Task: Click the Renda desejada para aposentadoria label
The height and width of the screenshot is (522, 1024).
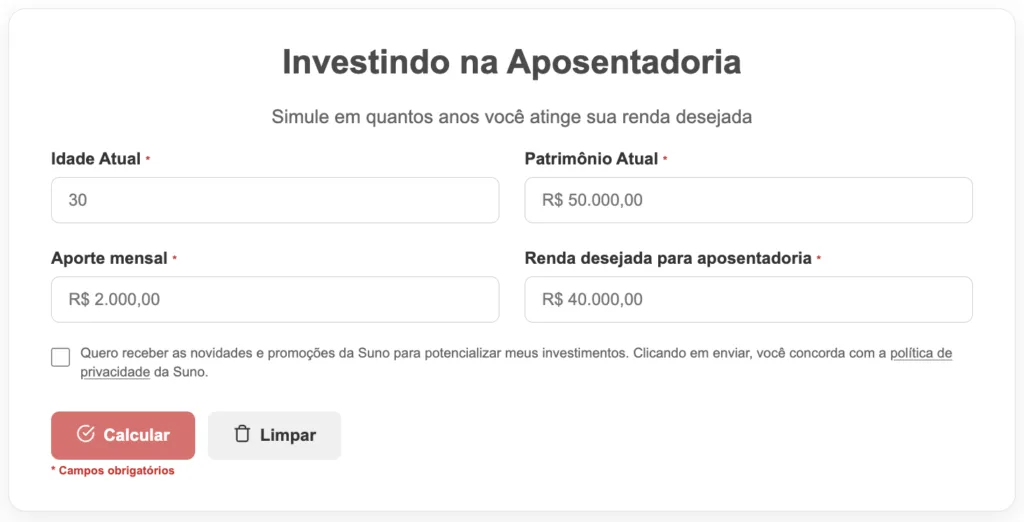Action: (667, 258)
